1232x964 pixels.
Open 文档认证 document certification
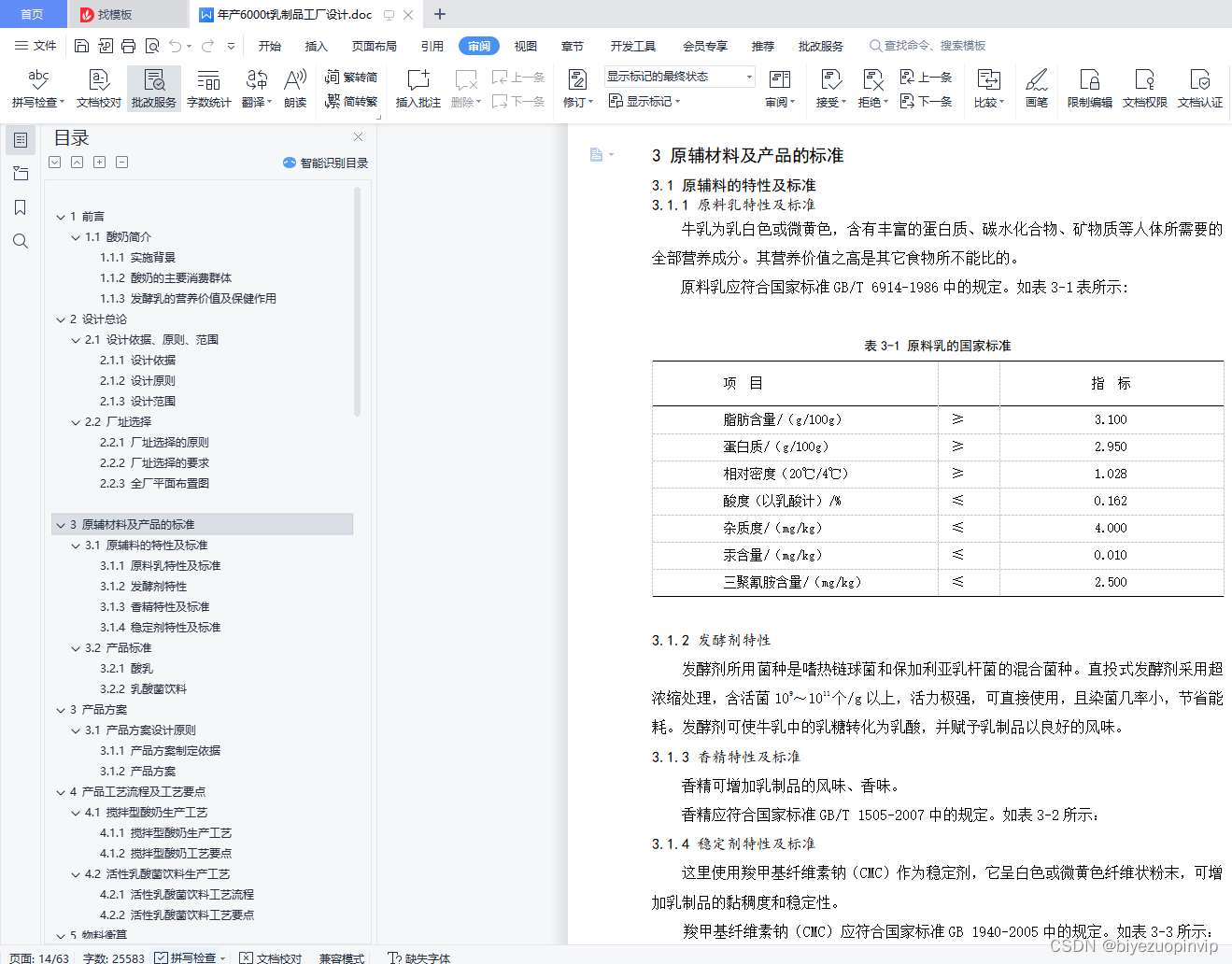[x=1199, y=89]
